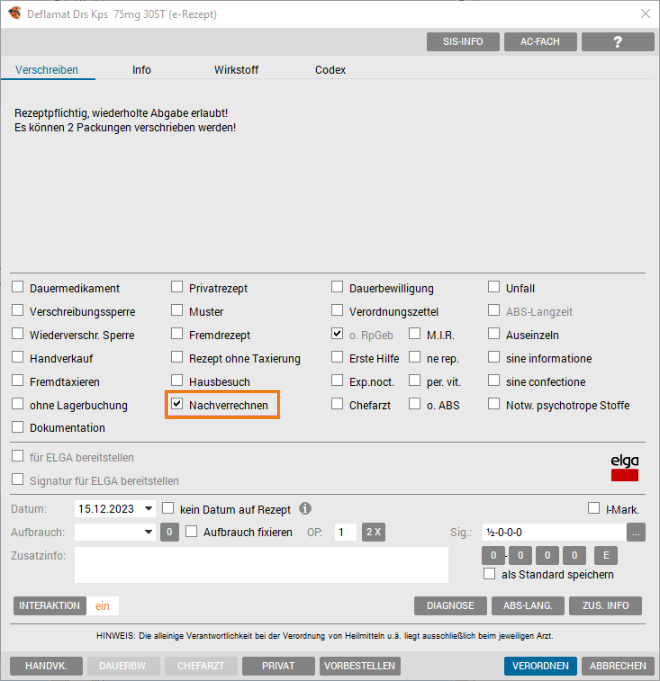Click into the Zusatzinfo text field
This screenshot has height=681, width=660.
pos(261,564)
